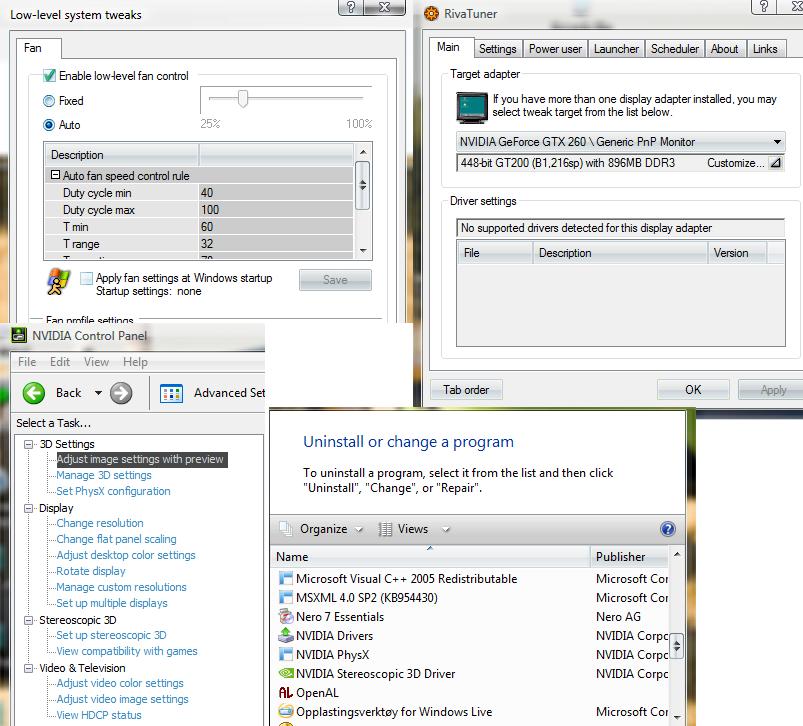Click the NVIDIA Control Panel title icon

point(19,335)
